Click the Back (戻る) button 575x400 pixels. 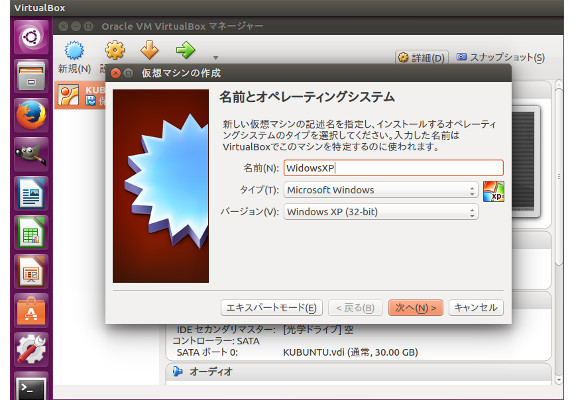tap(355, 308)
